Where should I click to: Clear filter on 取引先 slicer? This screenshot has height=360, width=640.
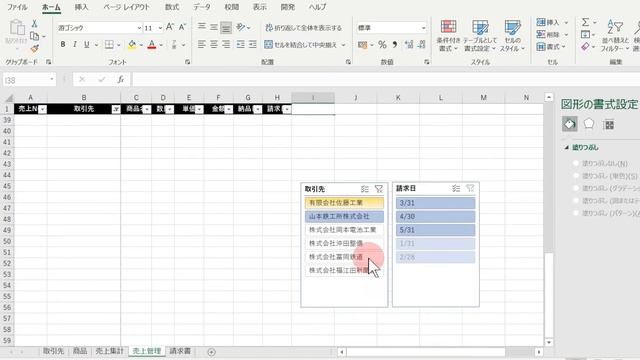[x=379, y=189]
